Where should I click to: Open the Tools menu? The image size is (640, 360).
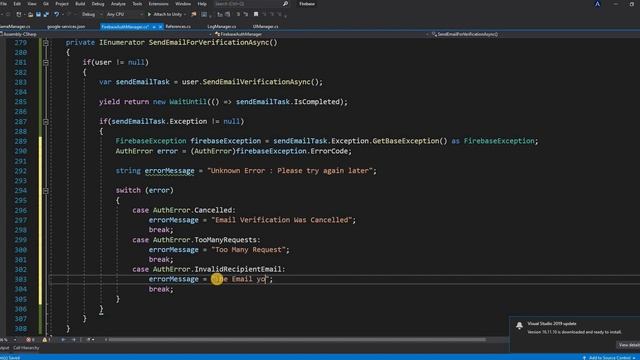[x=137, y=4]
